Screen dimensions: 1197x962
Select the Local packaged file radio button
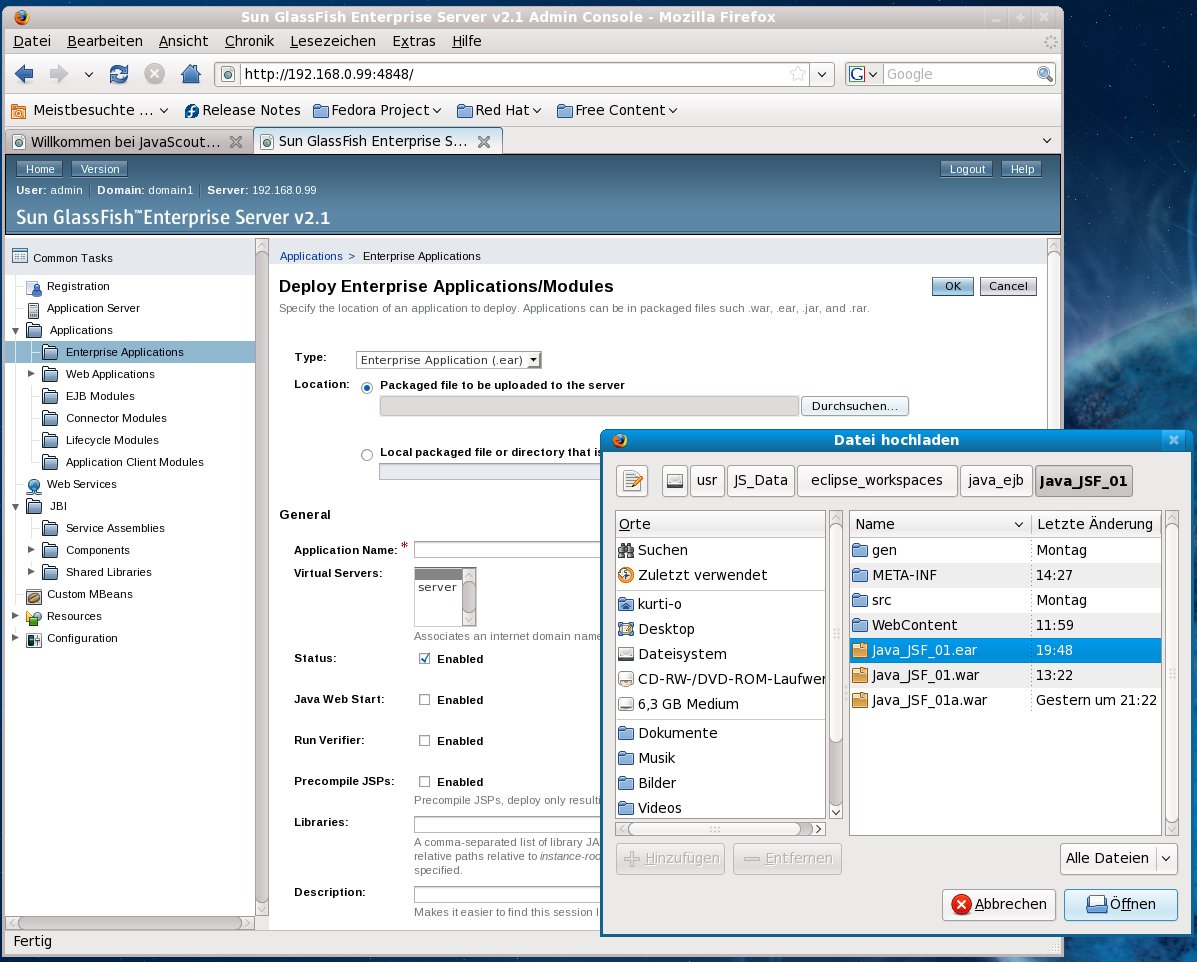click(367, 454)
